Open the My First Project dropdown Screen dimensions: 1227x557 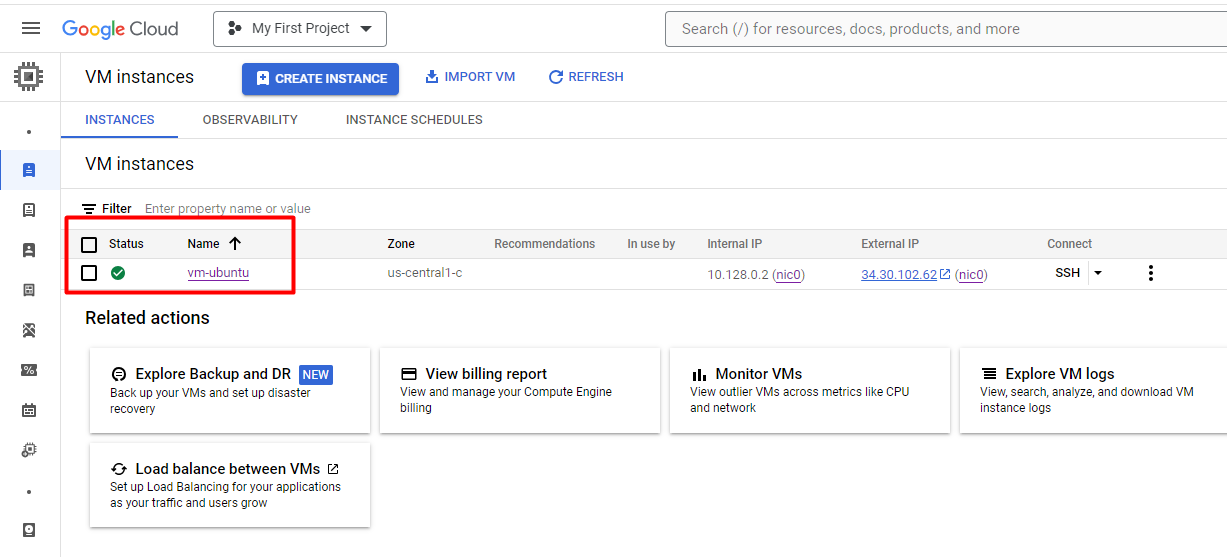(x=300, y=29)
